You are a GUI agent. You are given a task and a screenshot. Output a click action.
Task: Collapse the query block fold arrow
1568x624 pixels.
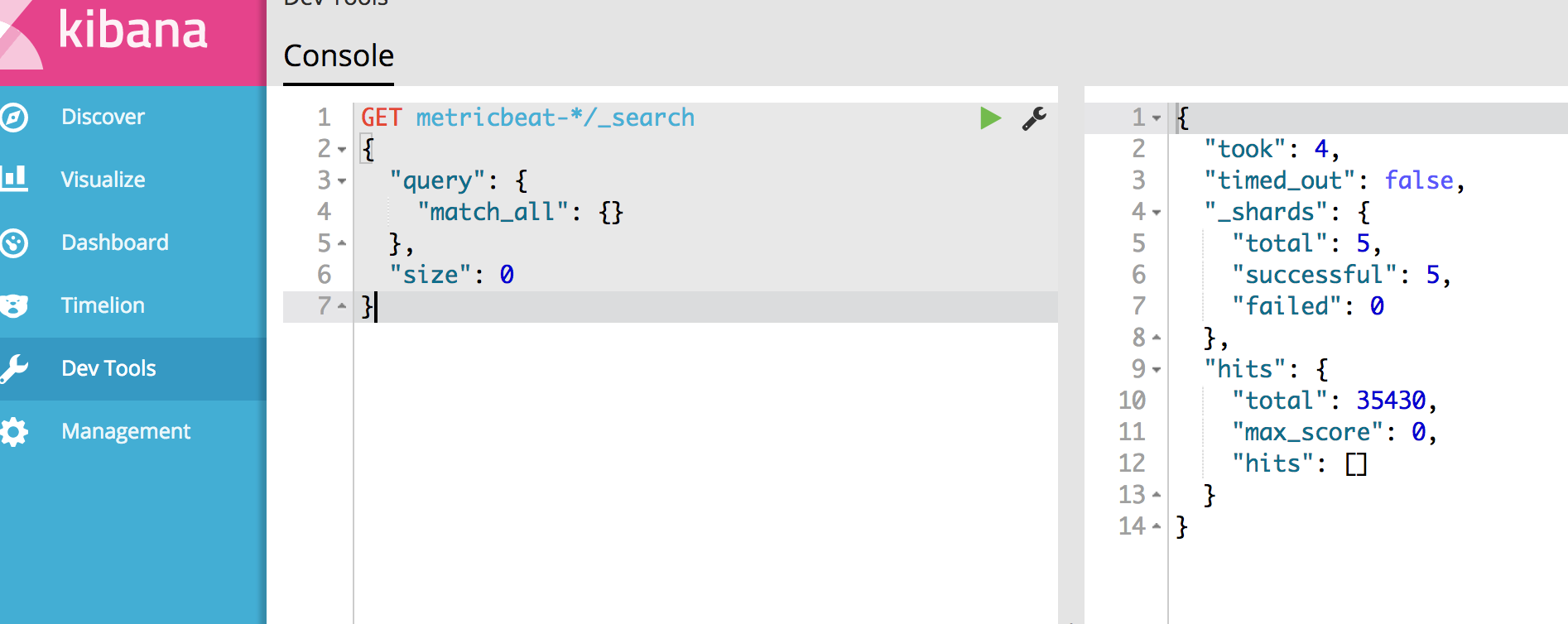tap(342, 181)
